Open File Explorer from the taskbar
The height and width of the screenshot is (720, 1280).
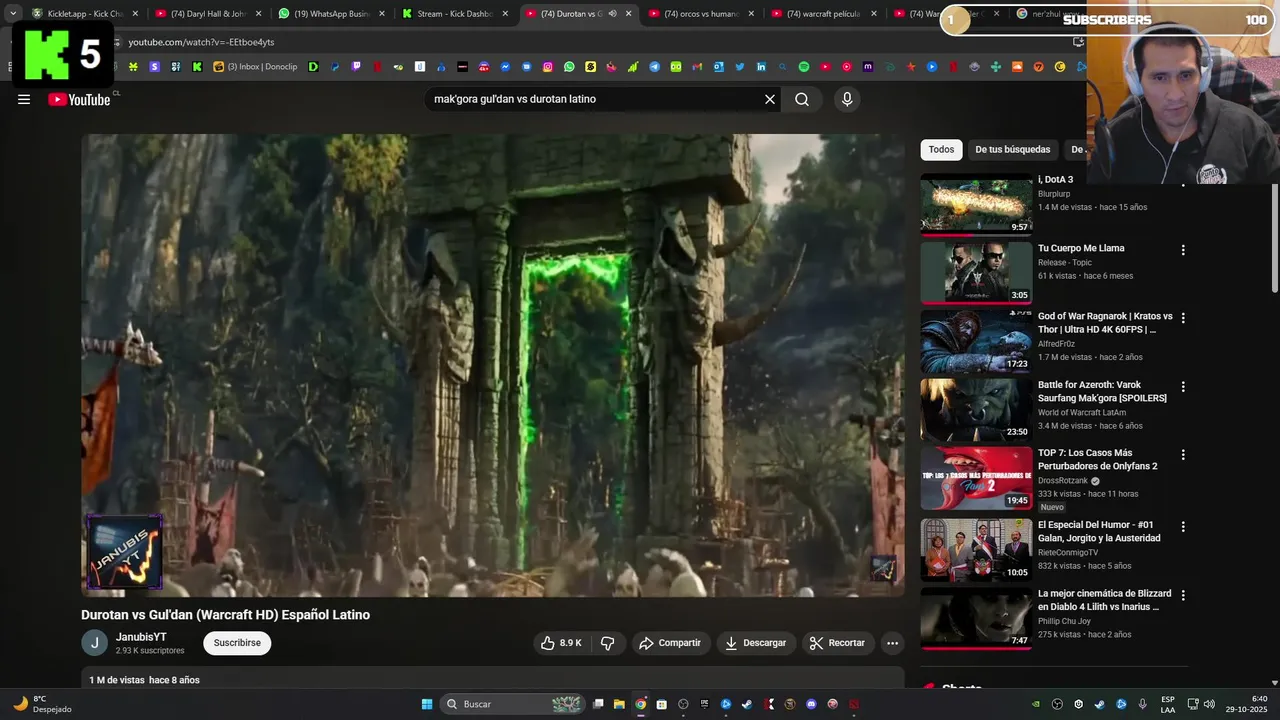coord(619,704)
